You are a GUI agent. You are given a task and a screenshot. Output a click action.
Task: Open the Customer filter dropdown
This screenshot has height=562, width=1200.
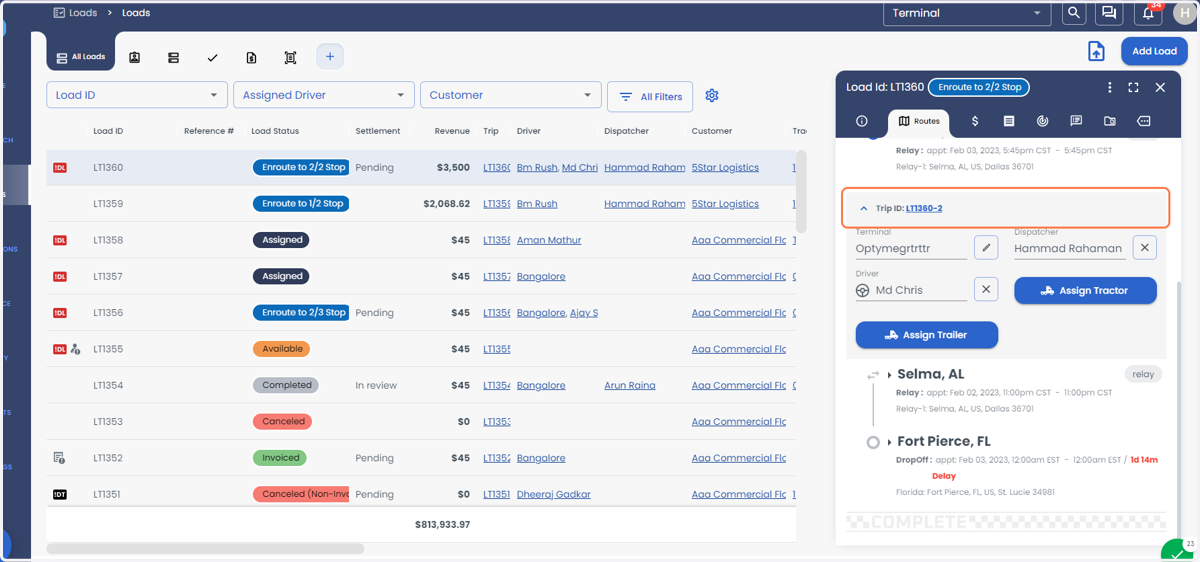[510, 95]
